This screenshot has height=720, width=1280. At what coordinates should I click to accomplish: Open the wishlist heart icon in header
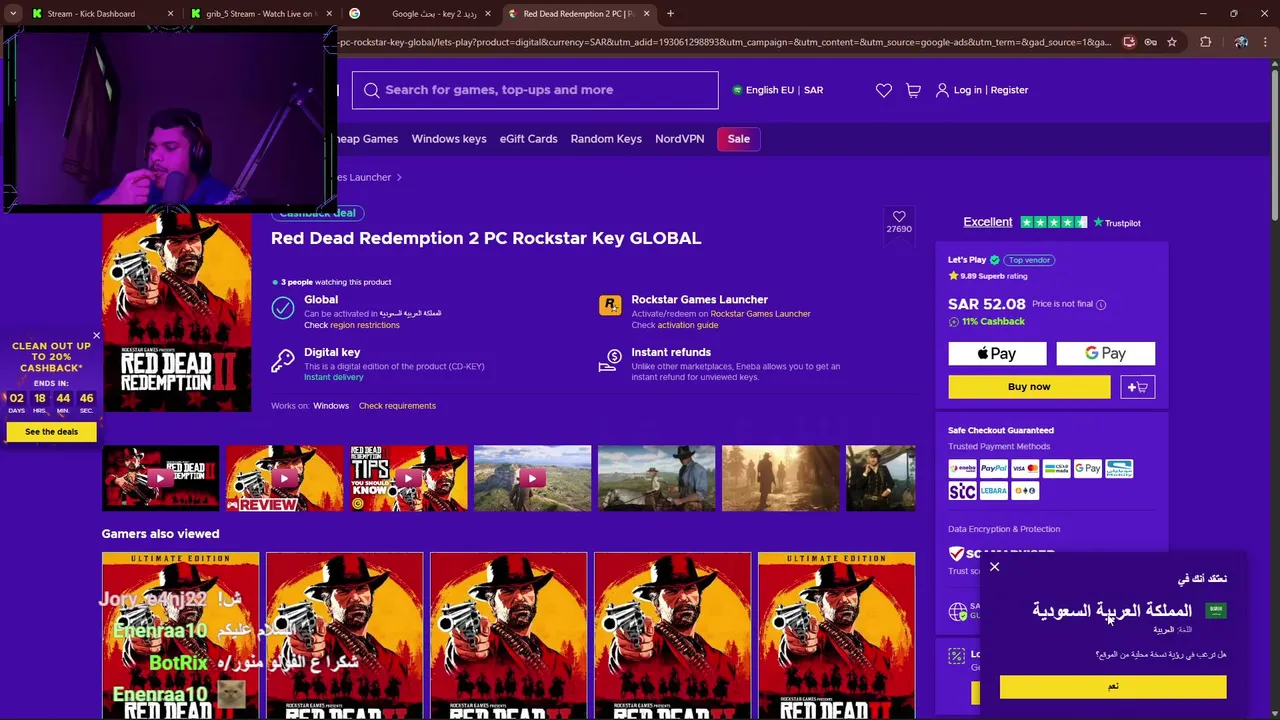click(884, 90)
